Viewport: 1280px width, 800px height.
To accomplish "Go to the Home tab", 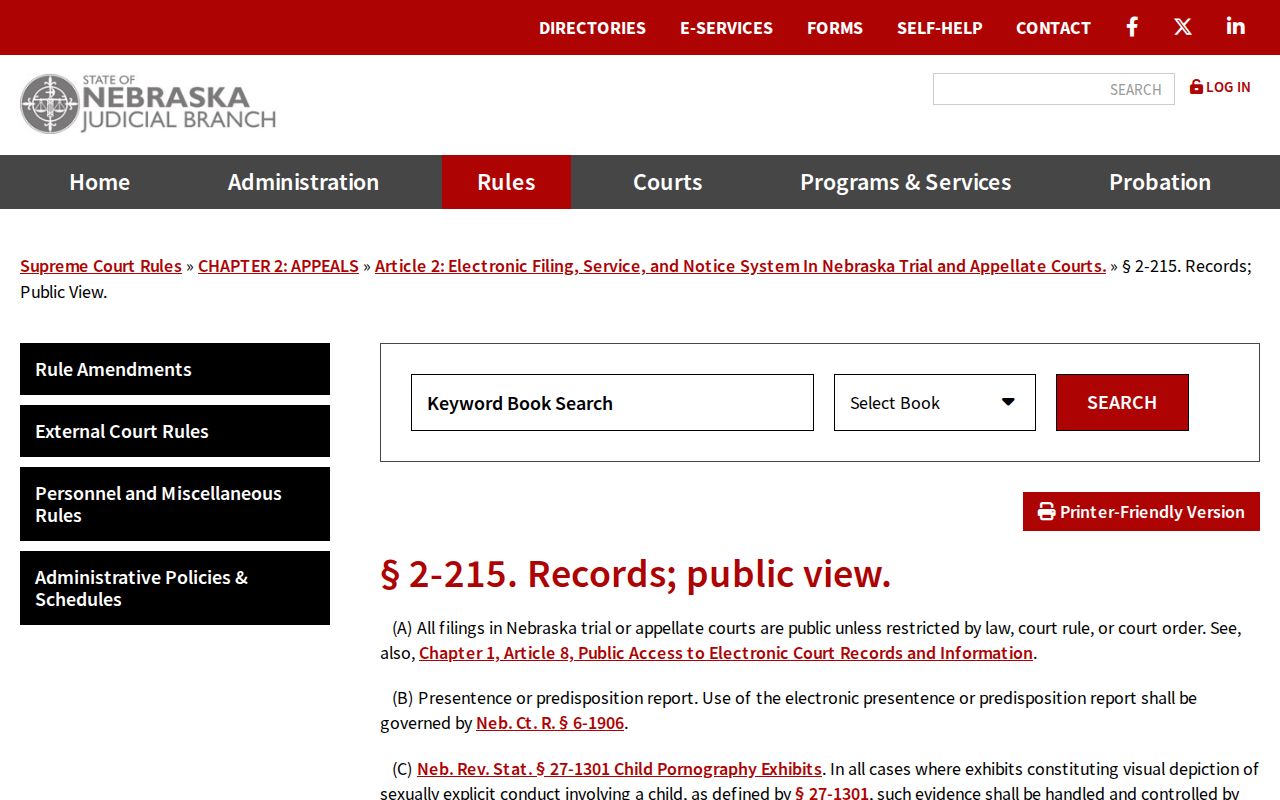I will point(99,182).
